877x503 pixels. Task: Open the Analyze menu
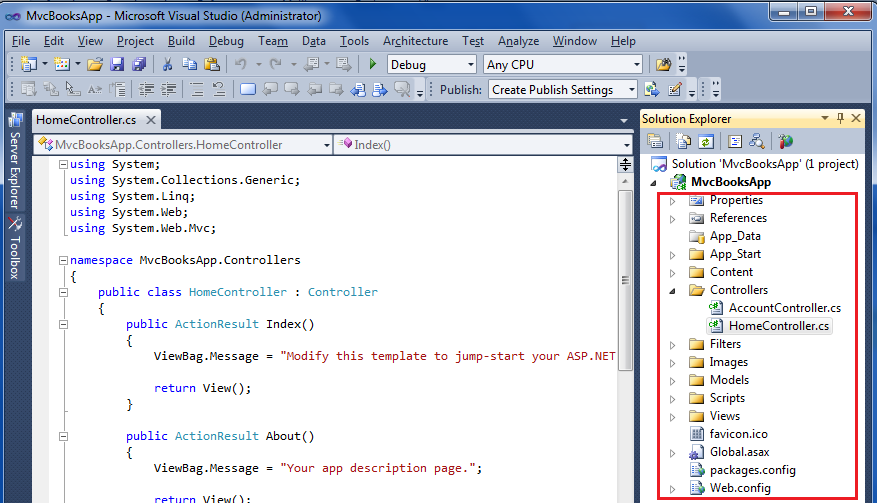coord(518,41)
